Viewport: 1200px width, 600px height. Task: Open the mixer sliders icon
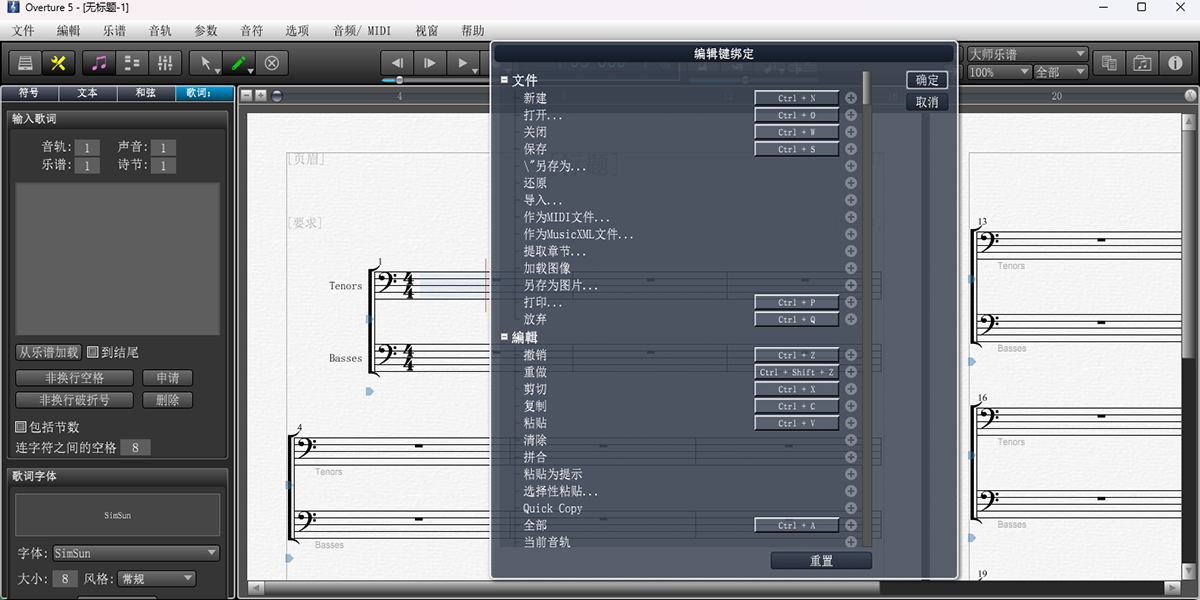pyautogui.click(x=165, y=63)
